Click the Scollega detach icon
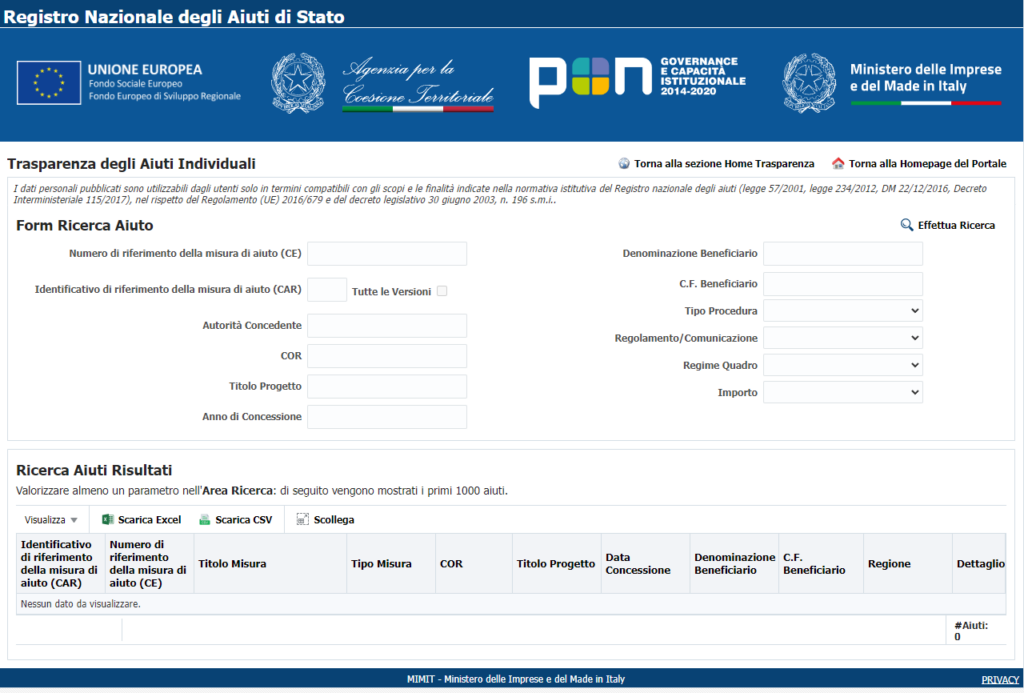 302,519
